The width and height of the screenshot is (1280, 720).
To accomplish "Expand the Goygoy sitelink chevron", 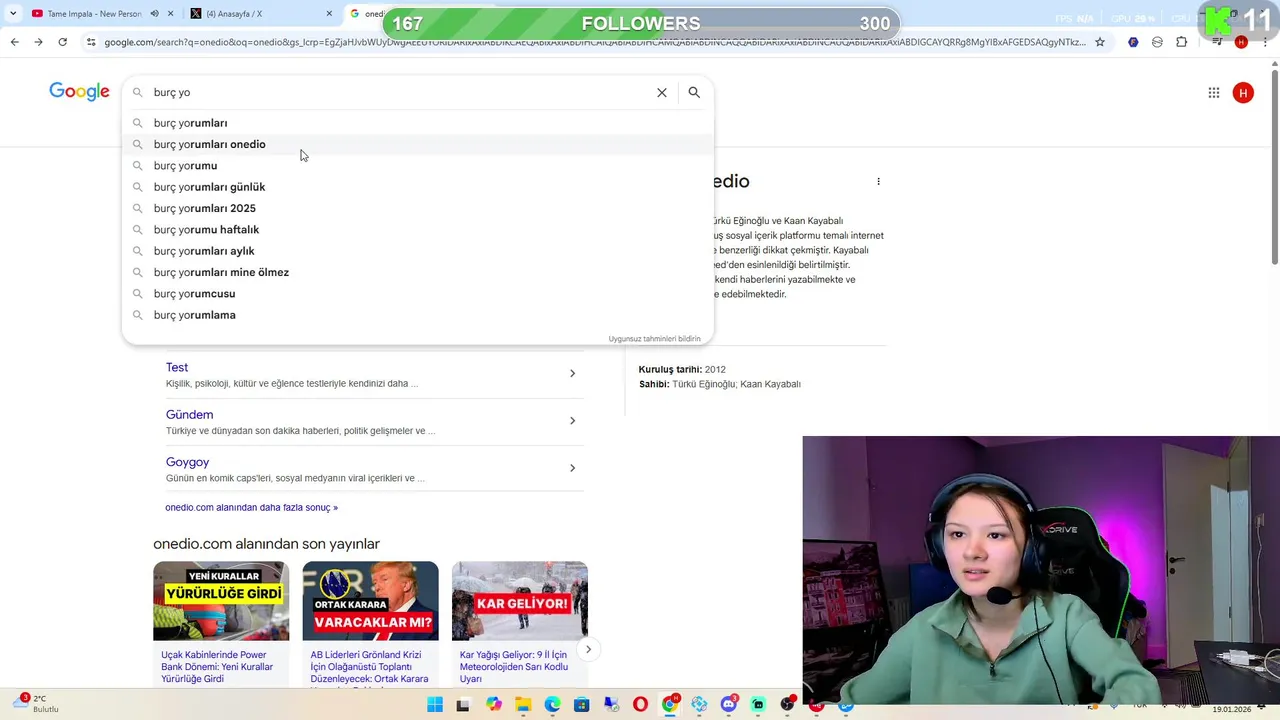I will tap(572, 468).
